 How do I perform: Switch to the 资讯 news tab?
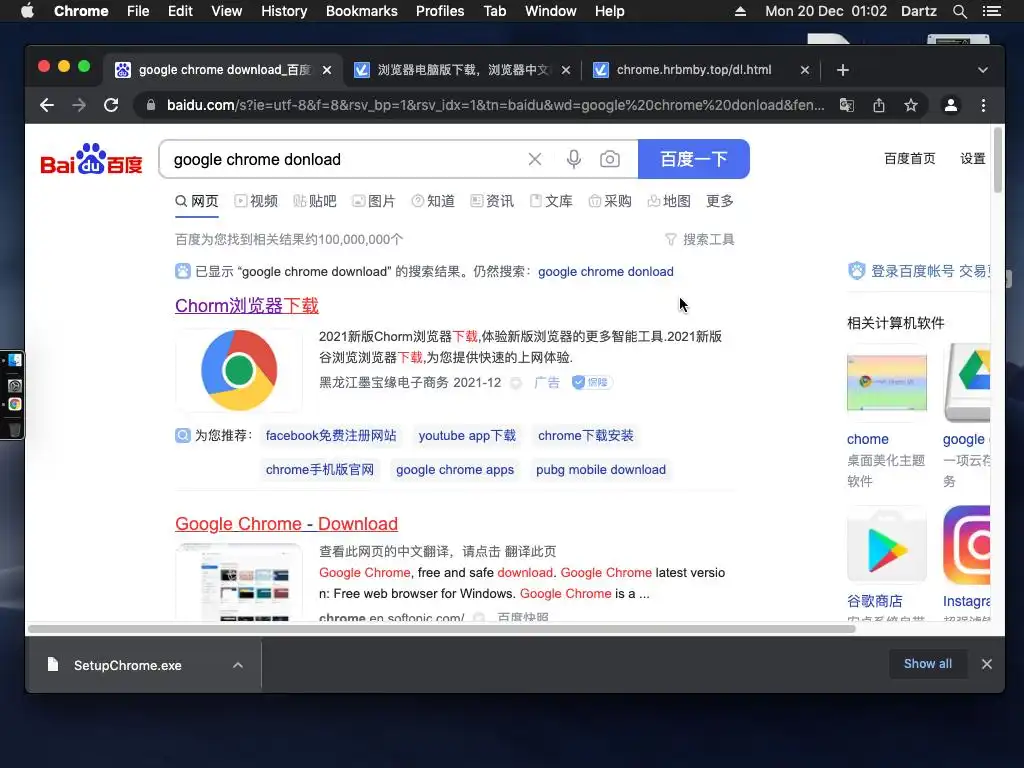click(x=492, y=201)
